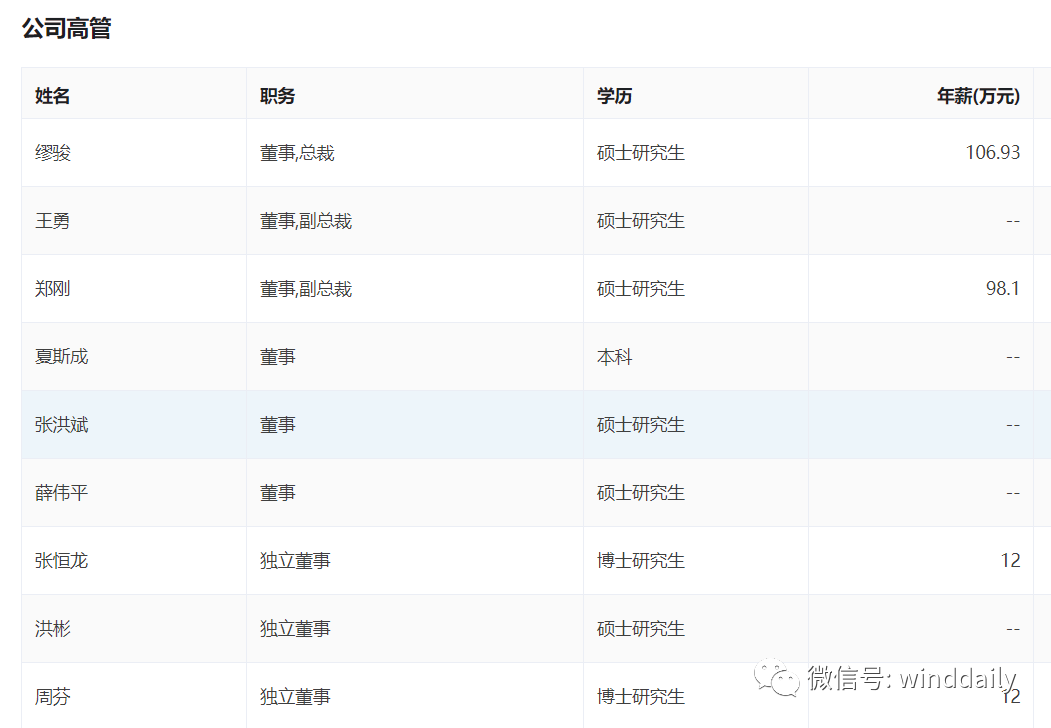Select the highlighted 张洪斌 name cell
This screenshot has height=728, width=1051.
click(x=62, y=425)
